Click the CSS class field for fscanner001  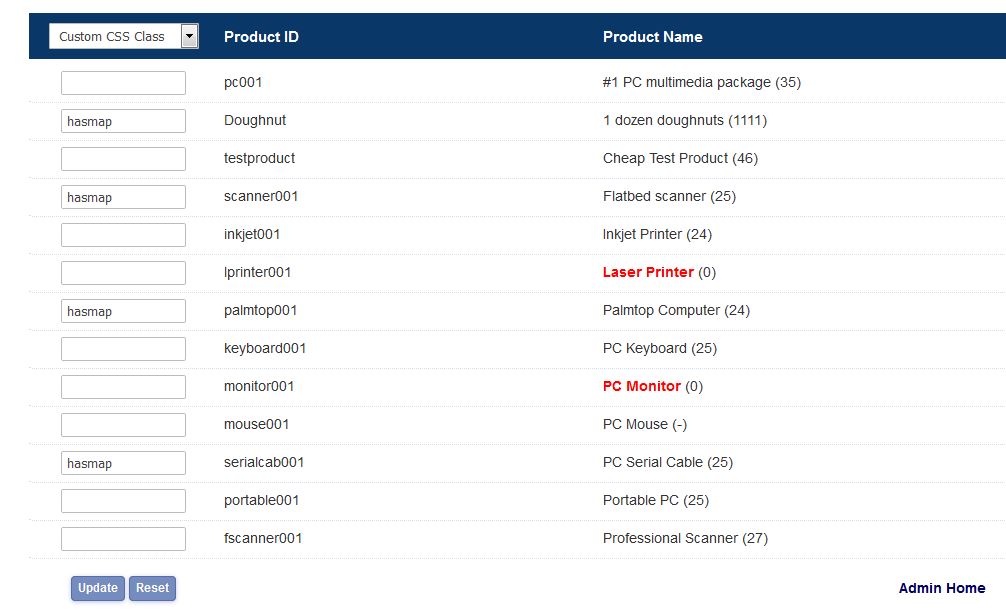(123, 539)
